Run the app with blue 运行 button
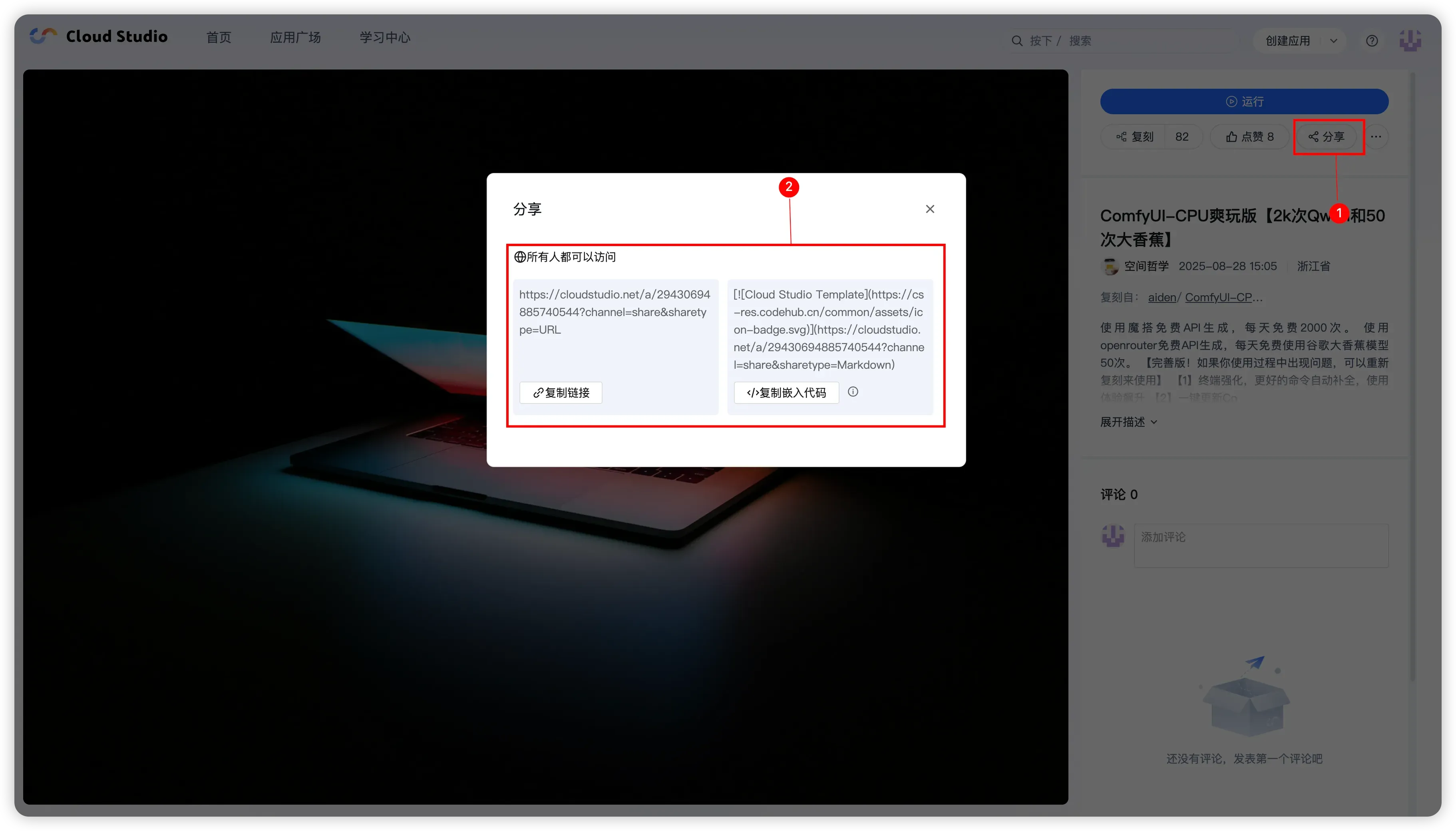Image resolution: width=1456 pixels, height=831 pixels. (x=1244, y=101)
